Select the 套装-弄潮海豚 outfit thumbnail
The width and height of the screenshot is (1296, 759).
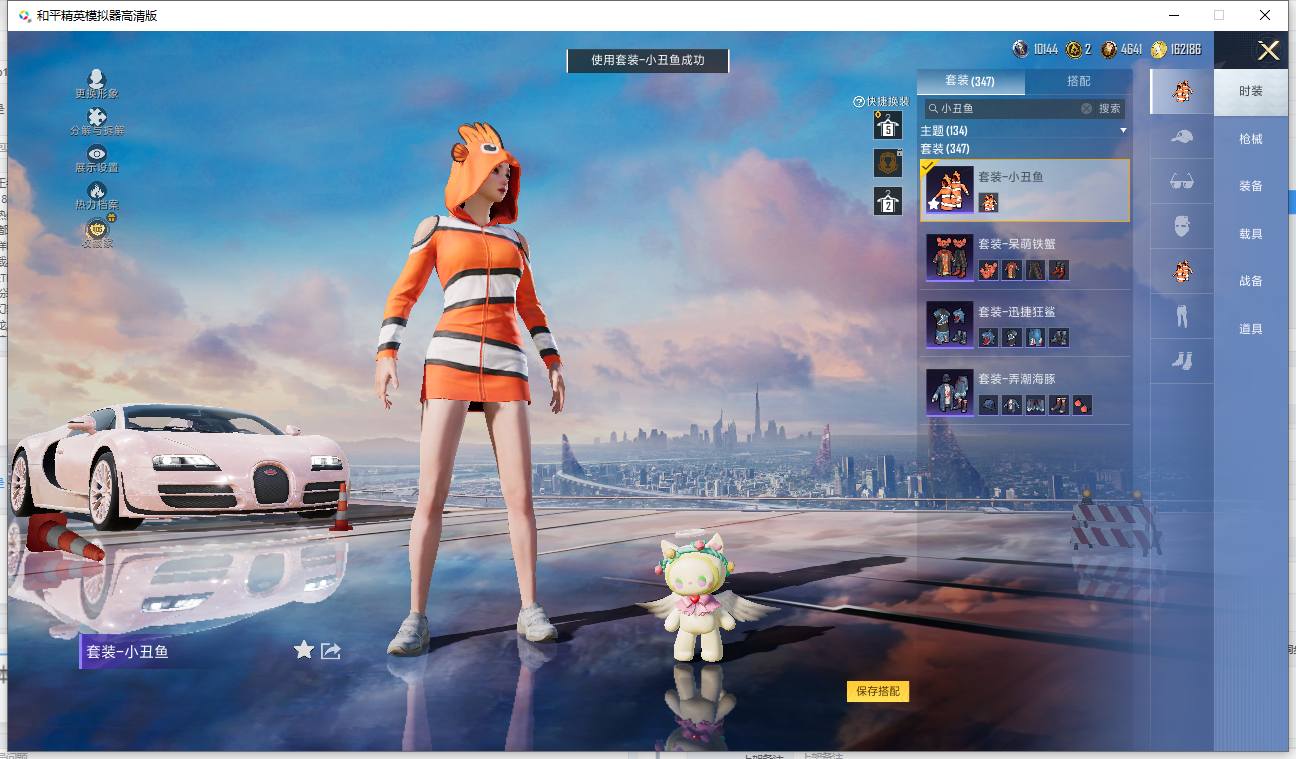(x=949, y=392)
